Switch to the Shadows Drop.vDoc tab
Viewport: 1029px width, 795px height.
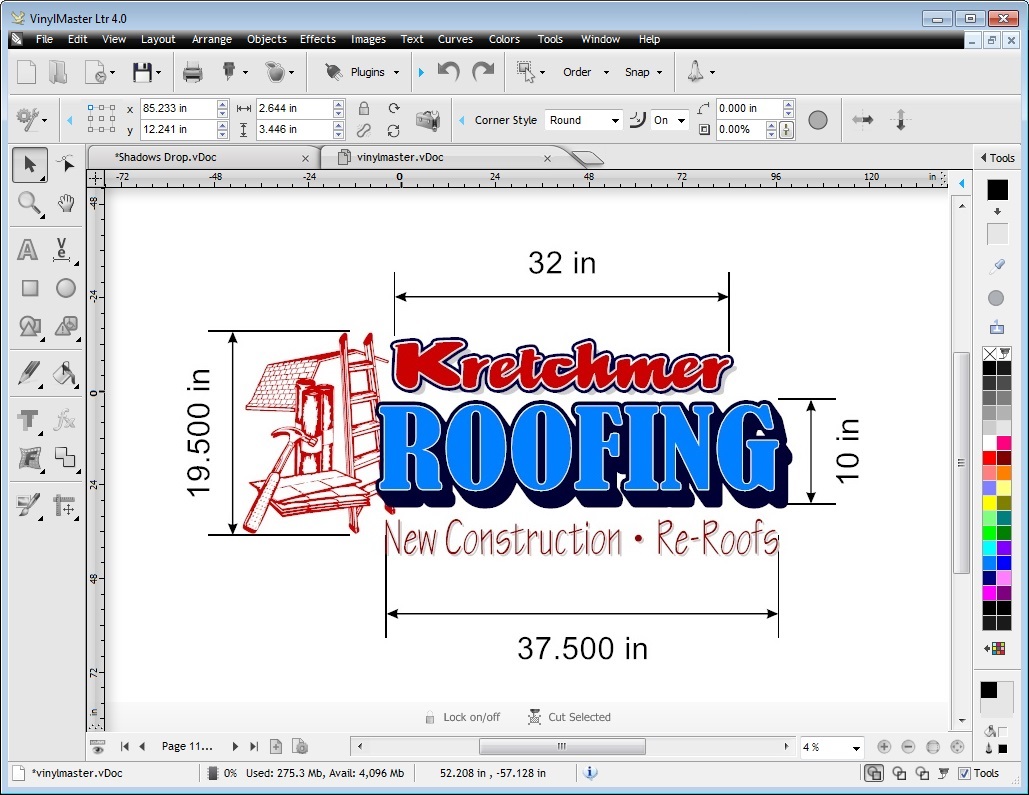165,158
